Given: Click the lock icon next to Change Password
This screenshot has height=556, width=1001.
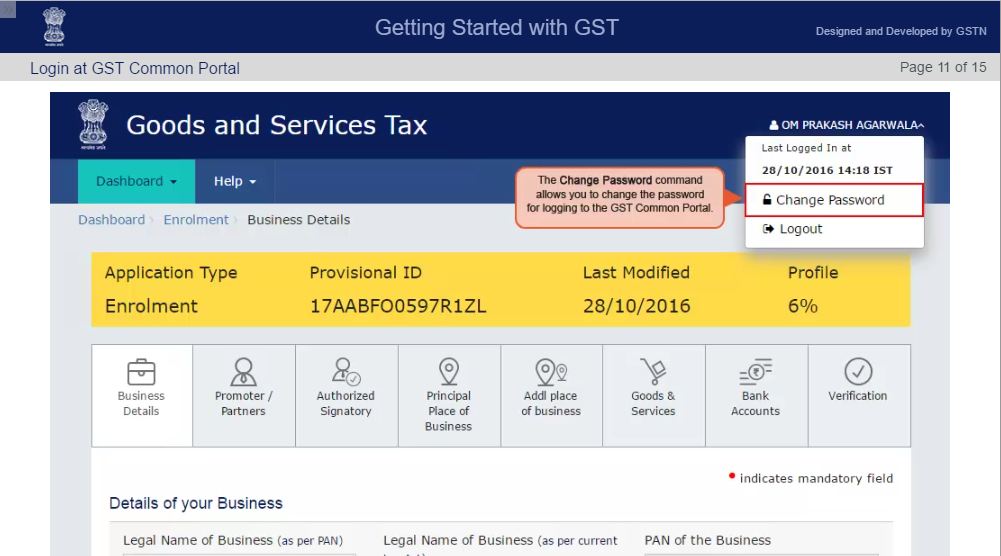Looking at the screenshot, I should click(767, 200).
